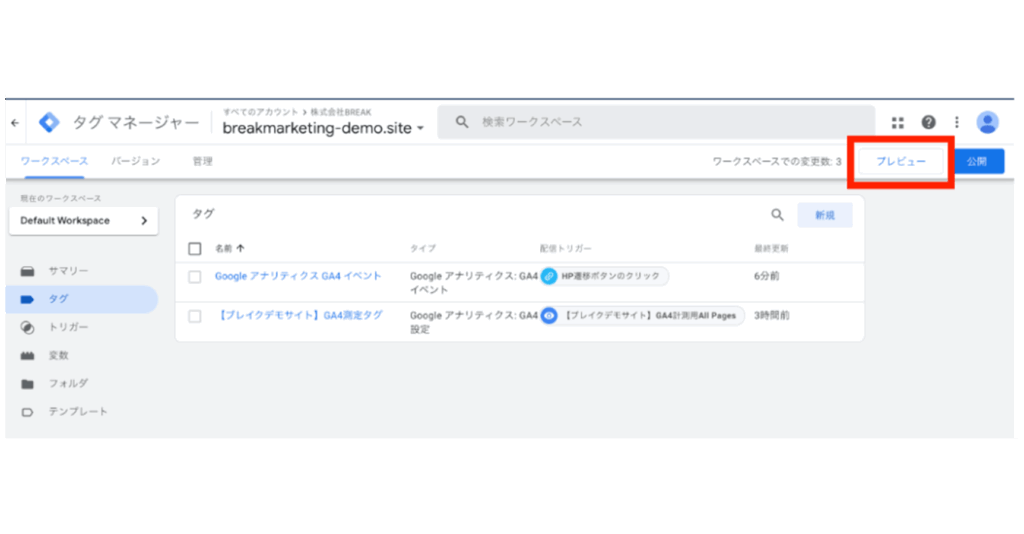Open the help question mark icon
The height and width of the screenshot is (534, 1024).
(x=928, y=122)
